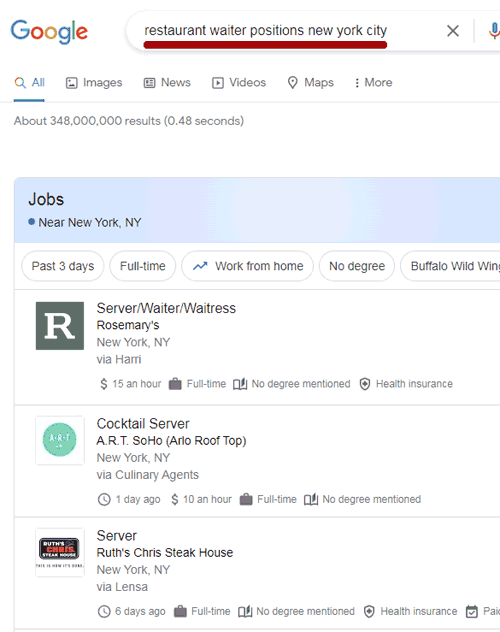Click Health insurance shield icon for Rosemary's

(x=365, y=384)
